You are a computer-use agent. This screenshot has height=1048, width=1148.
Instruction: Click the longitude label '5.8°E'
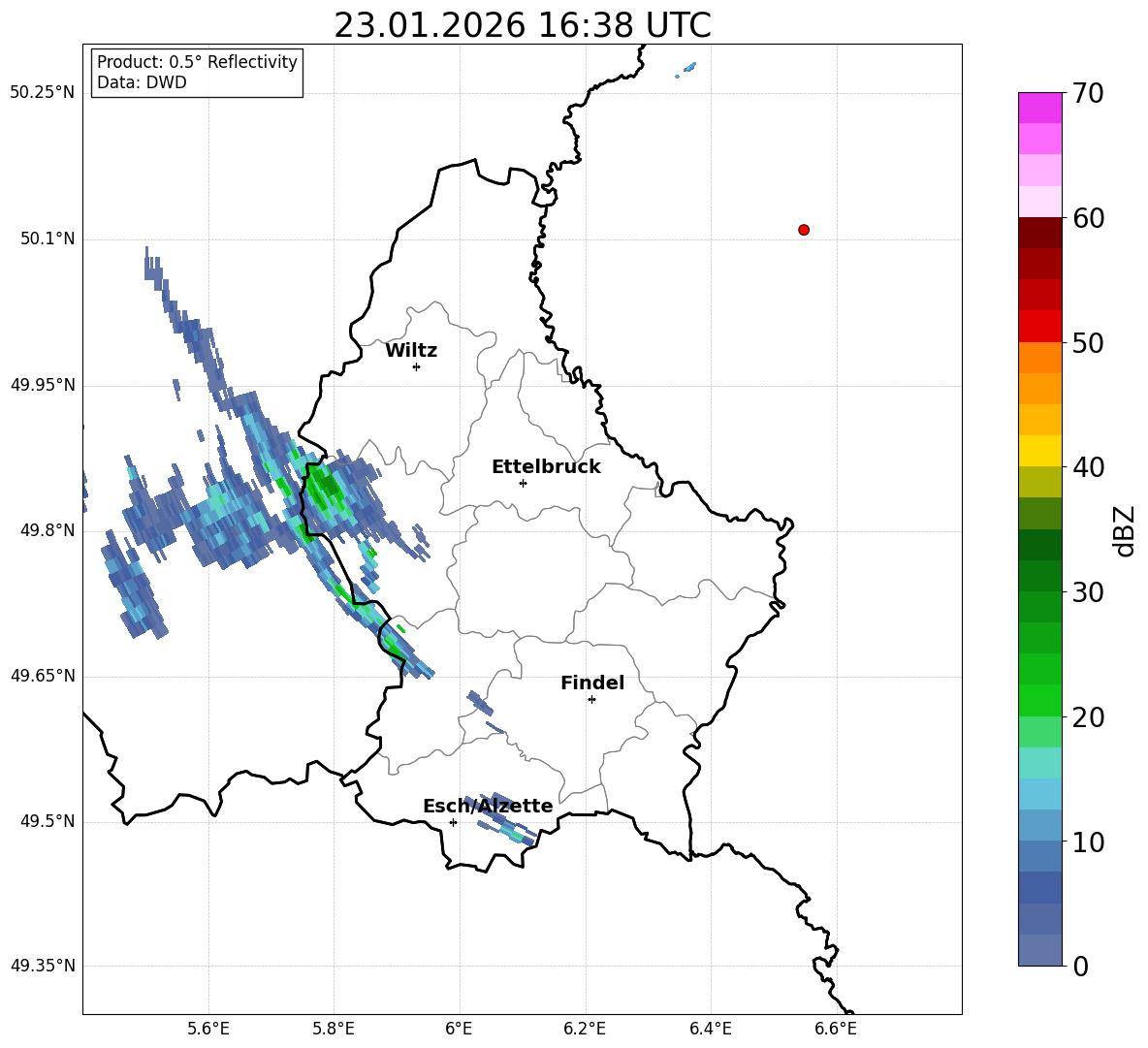tap(334, 1029)
